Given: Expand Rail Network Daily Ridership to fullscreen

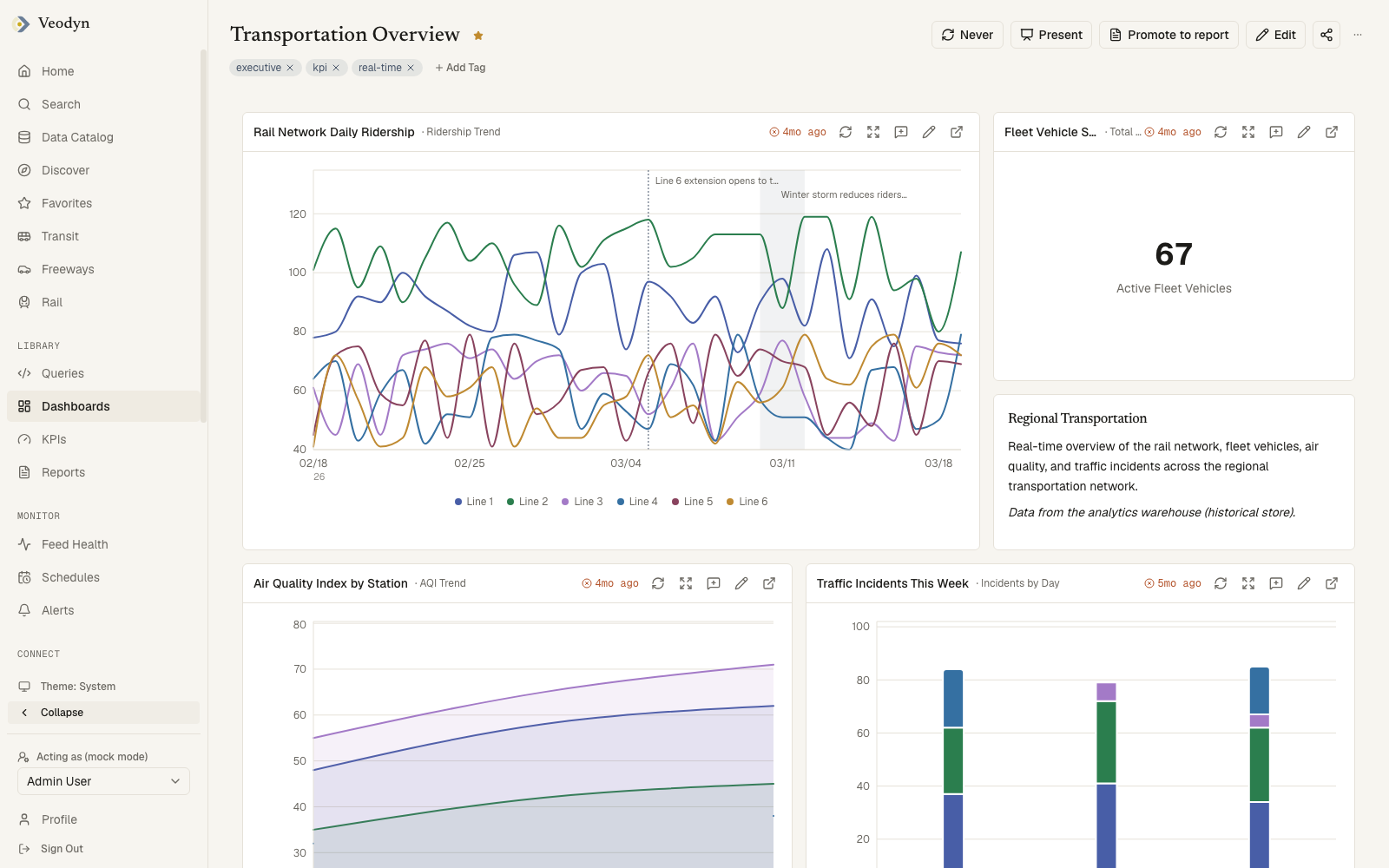Looking at the screenshot, I should (x=873, y=132).
